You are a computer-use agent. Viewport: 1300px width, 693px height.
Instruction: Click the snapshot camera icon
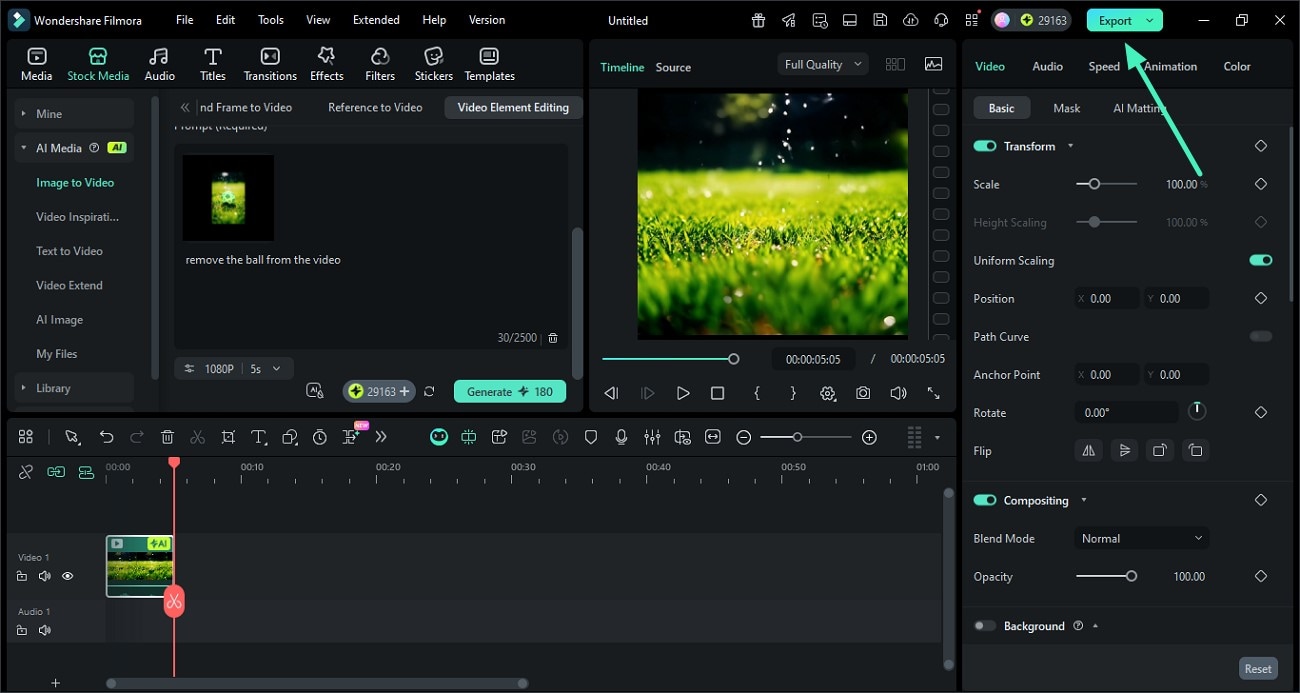pyautogui.click(x=863, y=394)
